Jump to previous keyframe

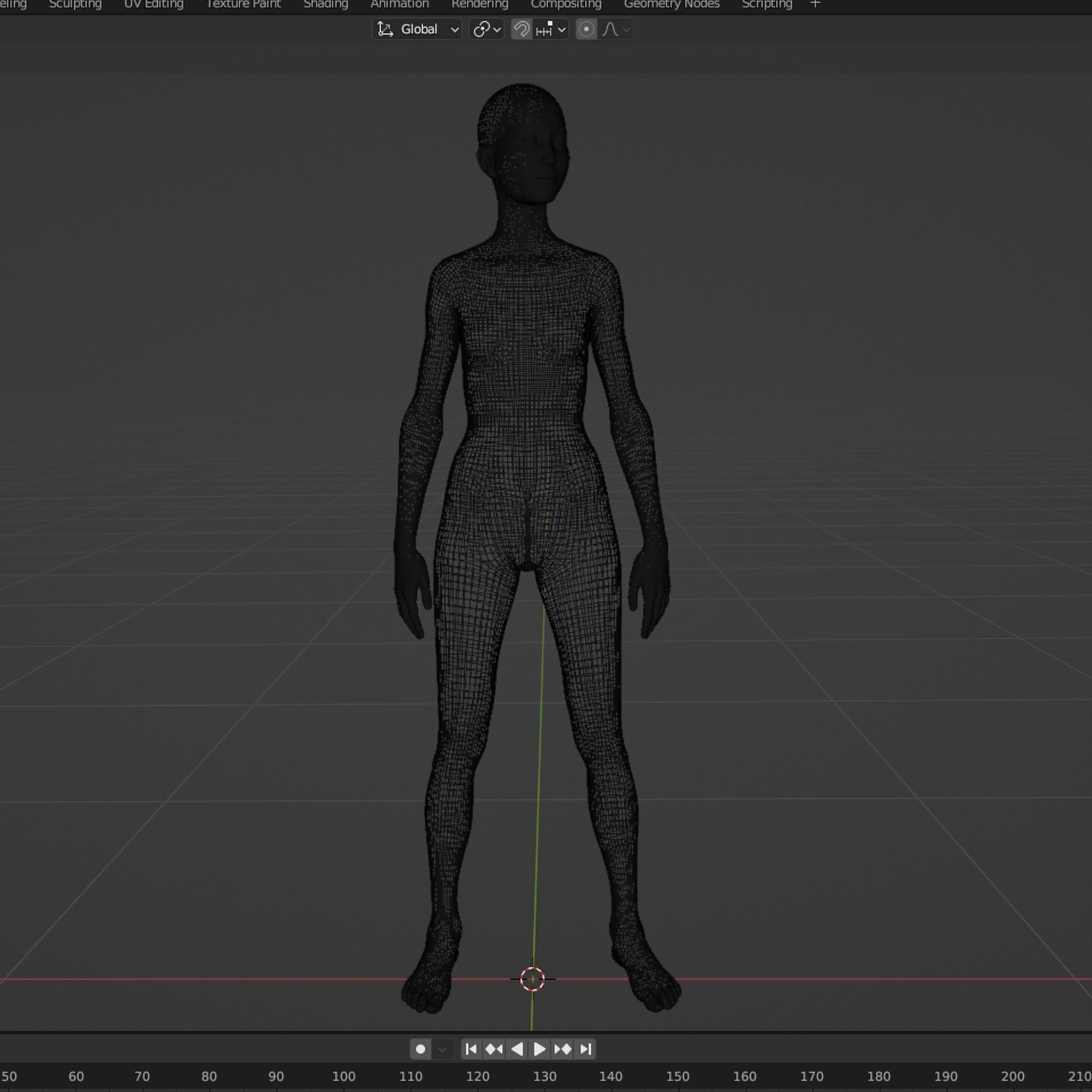(494, 1049)
